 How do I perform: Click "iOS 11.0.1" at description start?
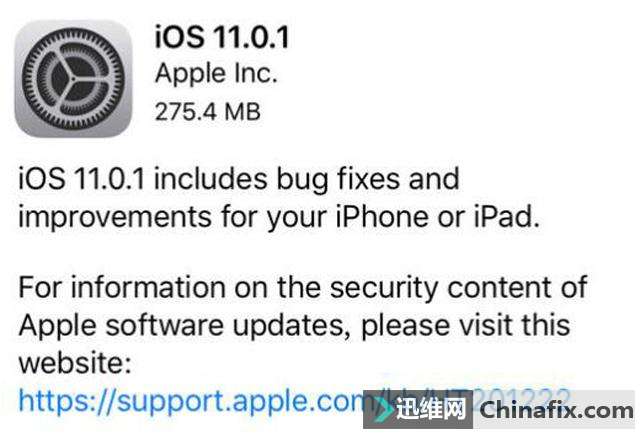tap(81, 179)
